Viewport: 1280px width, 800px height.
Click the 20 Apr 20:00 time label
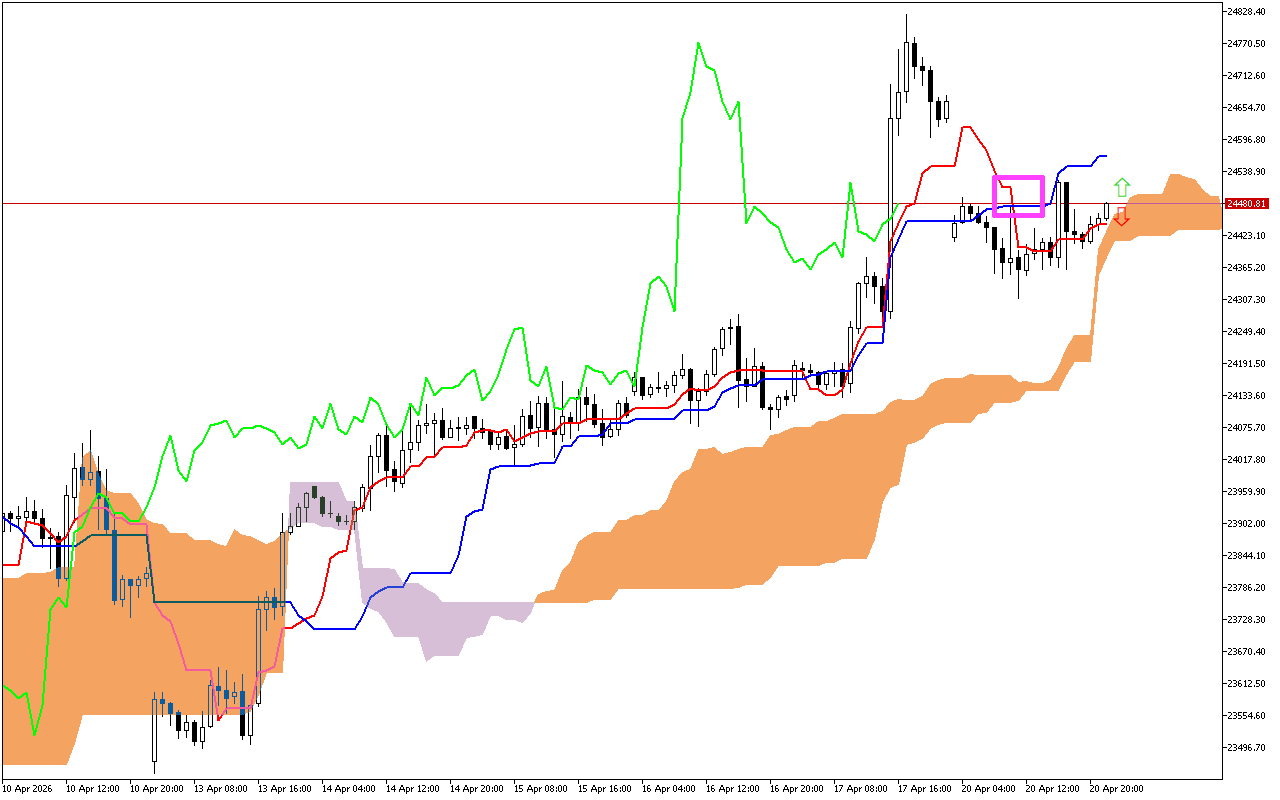tap(1116, 788)
